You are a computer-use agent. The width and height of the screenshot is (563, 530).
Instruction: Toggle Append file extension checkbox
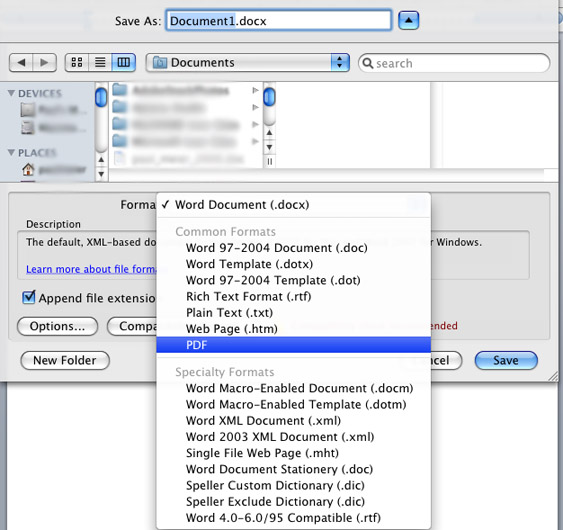(x=29, y=298)
